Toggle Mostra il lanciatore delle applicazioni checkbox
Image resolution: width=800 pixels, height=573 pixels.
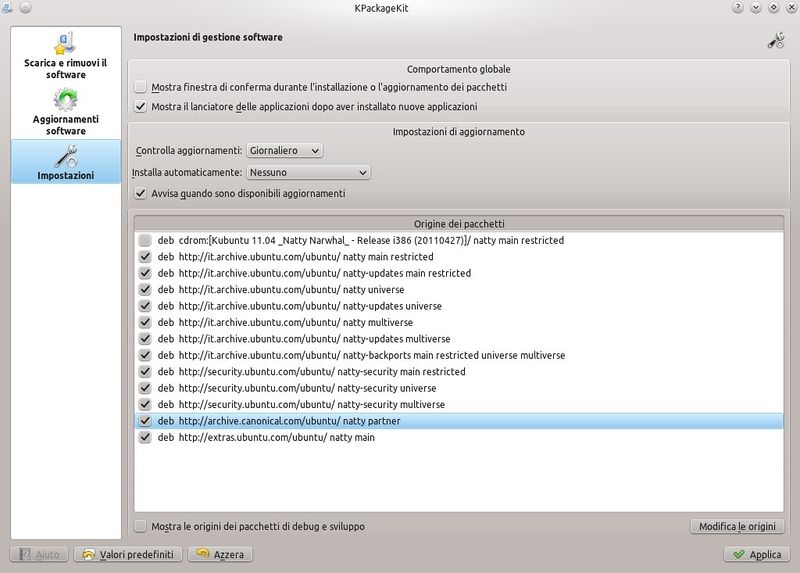coord(141,106)
